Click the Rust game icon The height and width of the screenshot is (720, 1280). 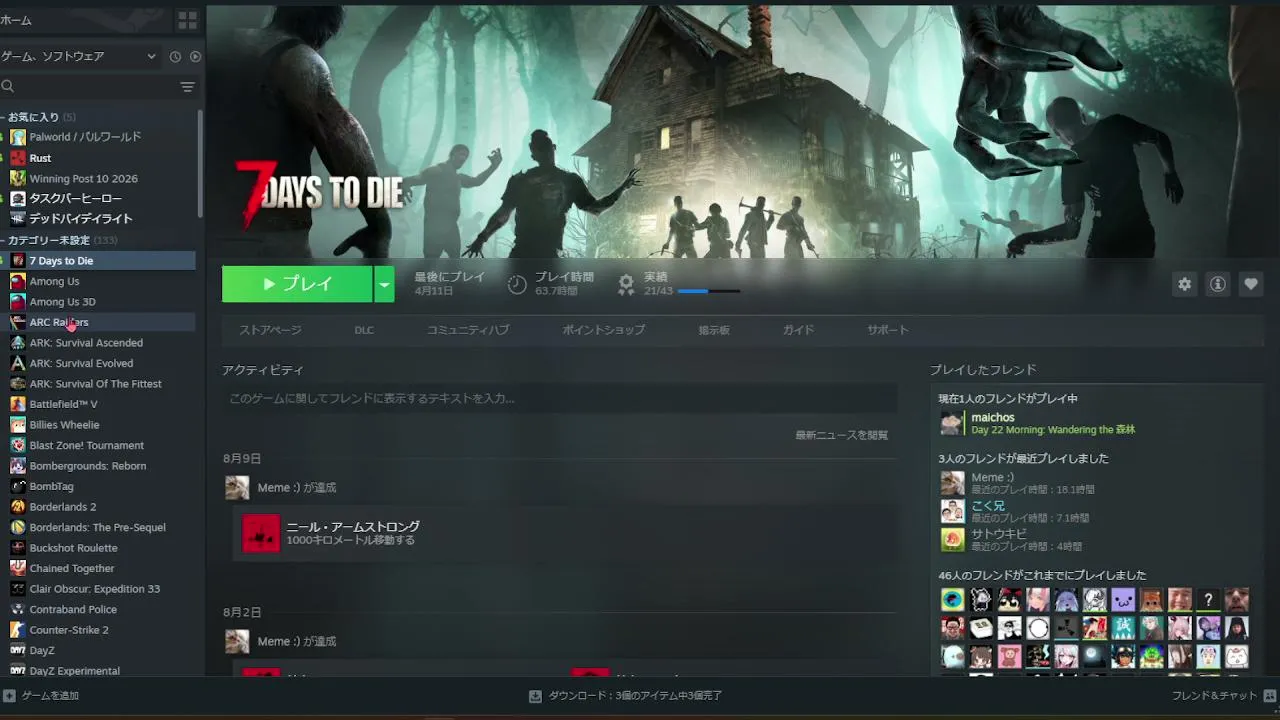[x=18, y=158]
